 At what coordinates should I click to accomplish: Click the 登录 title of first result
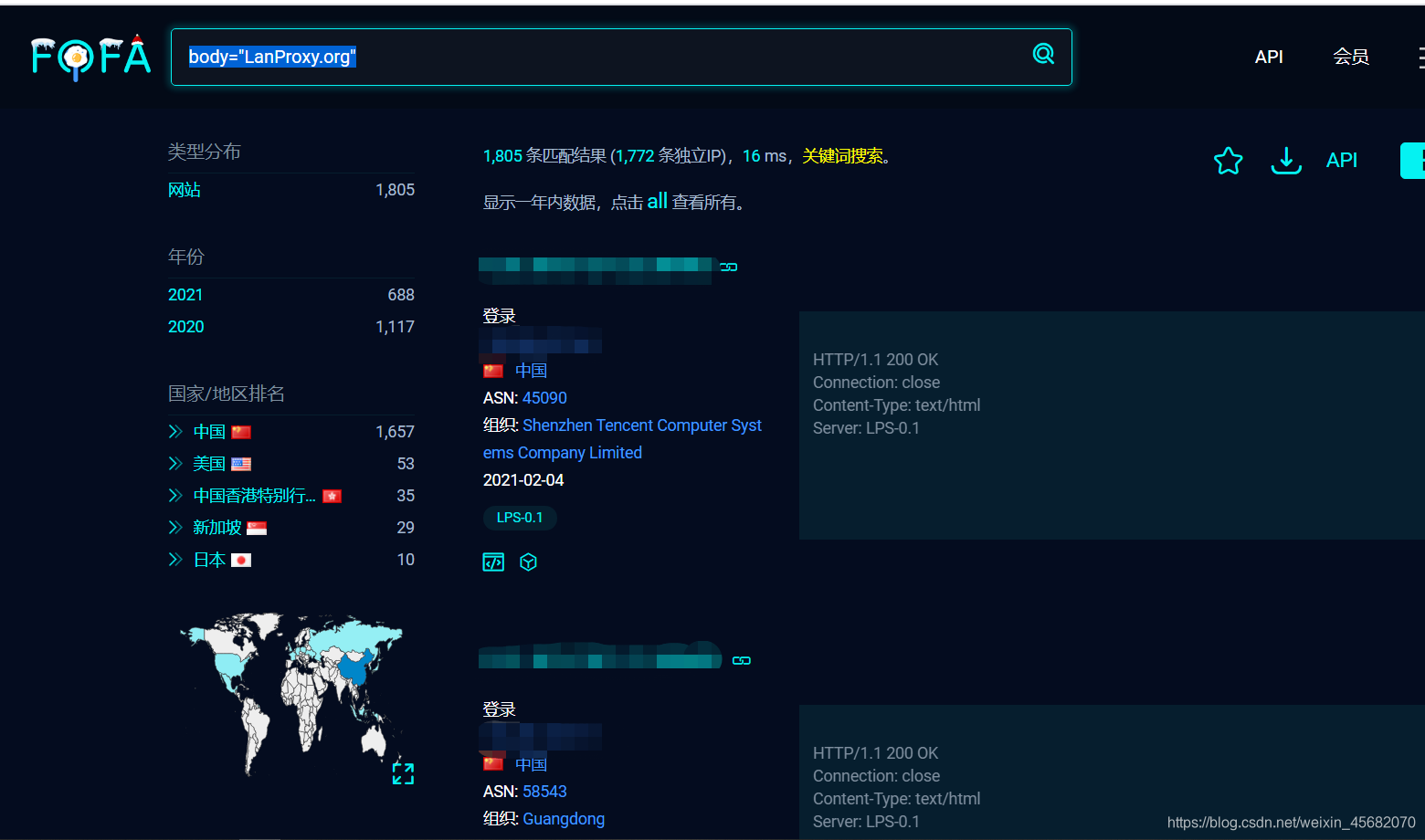tap(500, 316)
